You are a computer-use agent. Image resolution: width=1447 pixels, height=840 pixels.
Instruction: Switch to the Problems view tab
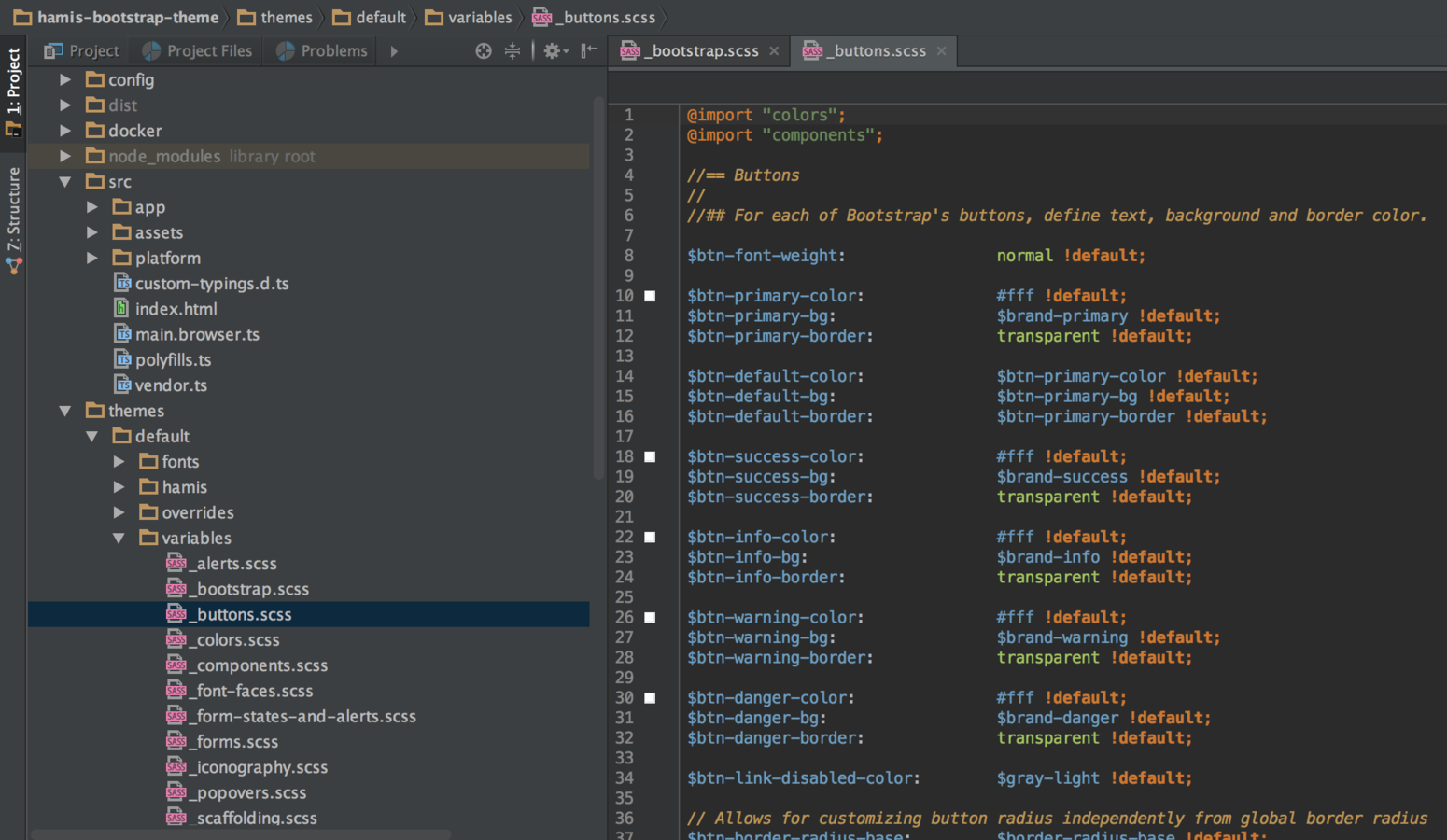pos(322,51)
